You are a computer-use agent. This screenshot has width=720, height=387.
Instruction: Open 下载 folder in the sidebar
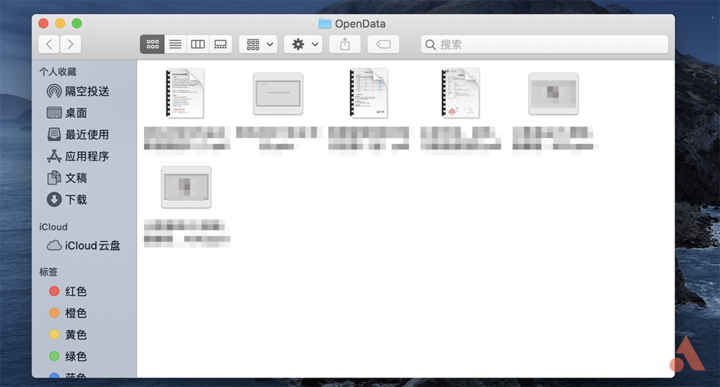pos(67,200)
